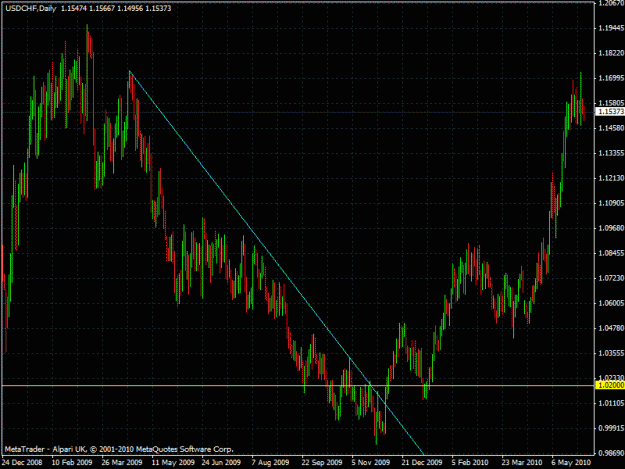Click price scale value 1.18220
This screenshot has width=625, height=469.
click(611, 53)
